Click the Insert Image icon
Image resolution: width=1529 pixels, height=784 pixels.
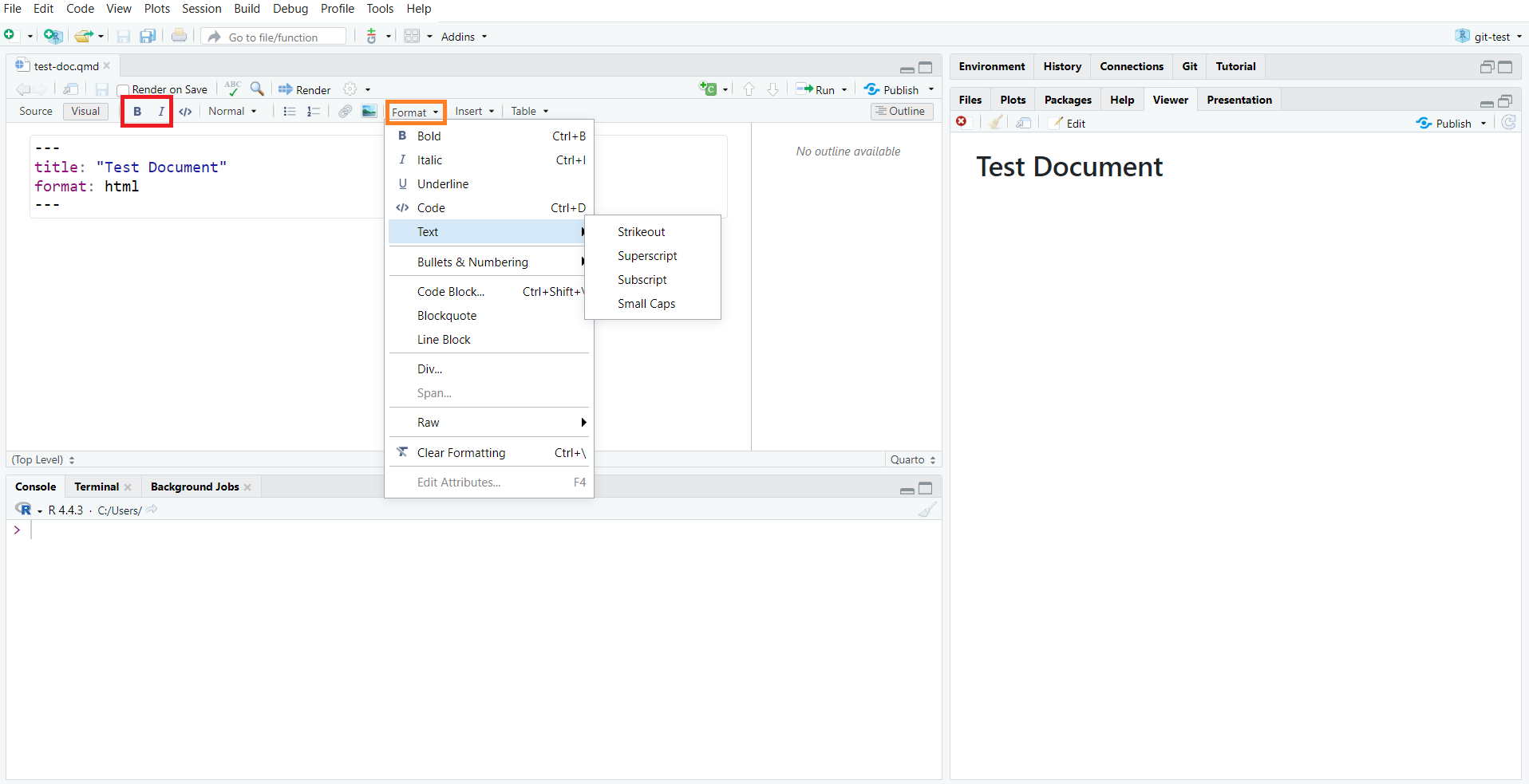click(x=369, y=111)
